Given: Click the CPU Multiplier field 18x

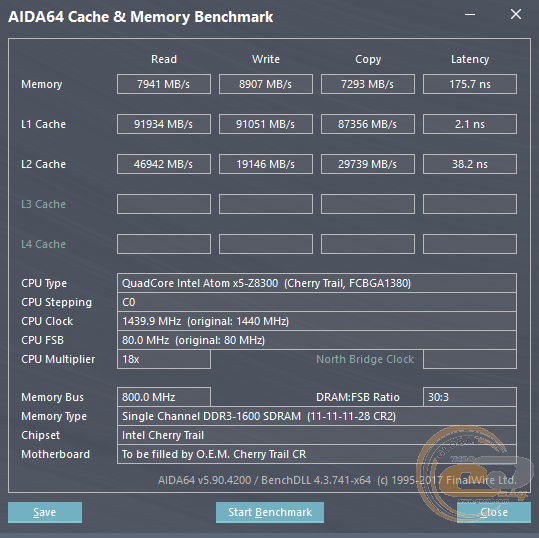Looking at the screenshot, I should (x=164, y=359).
